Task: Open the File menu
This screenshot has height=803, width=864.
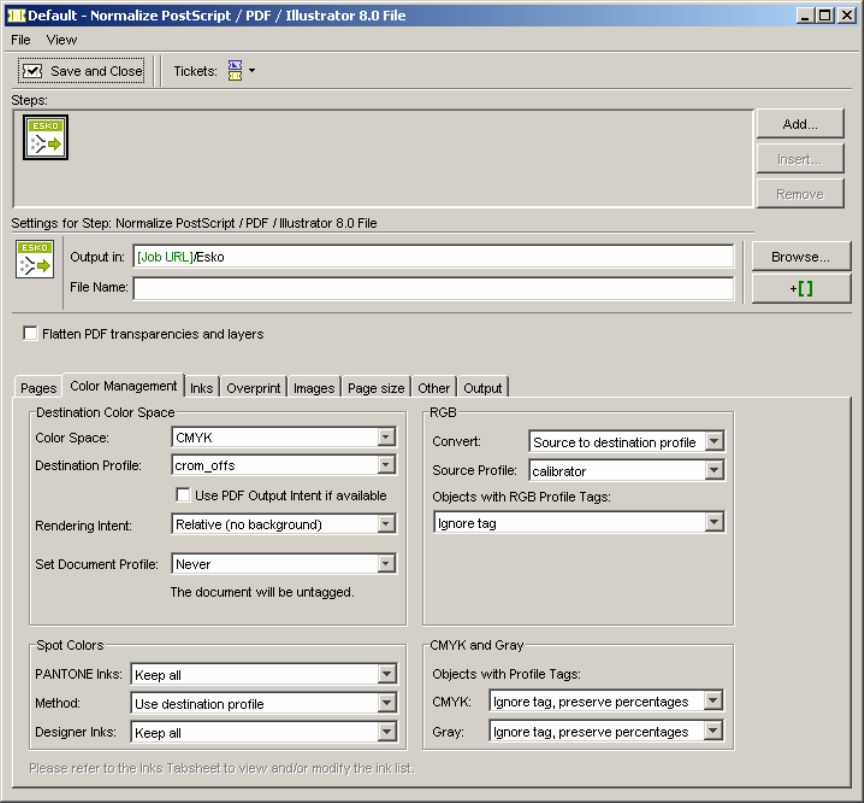Action: pyautogui.click(x=20, y=40)
